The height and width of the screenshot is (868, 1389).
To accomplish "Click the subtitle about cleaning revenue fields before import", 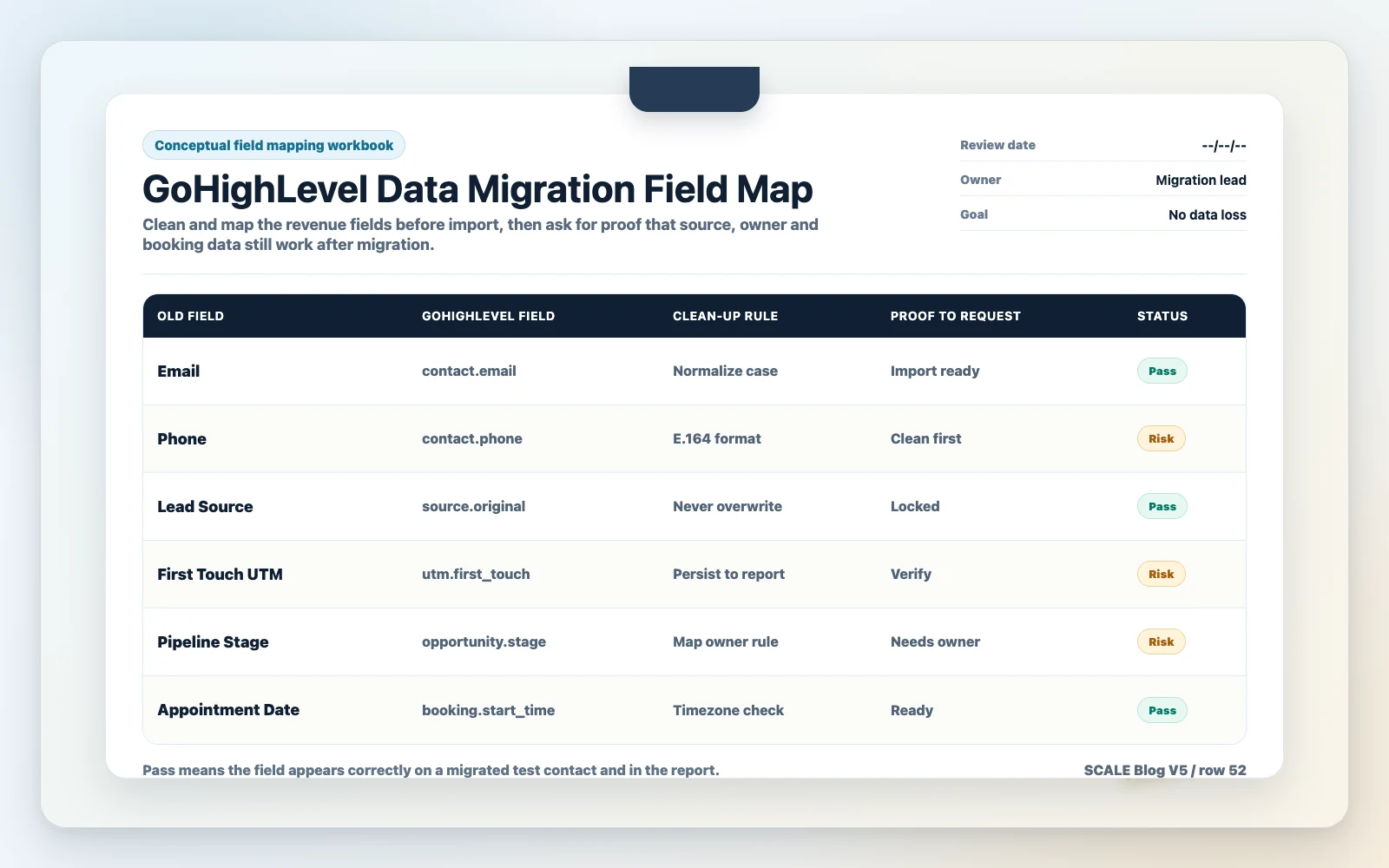I will pos(480,234).
